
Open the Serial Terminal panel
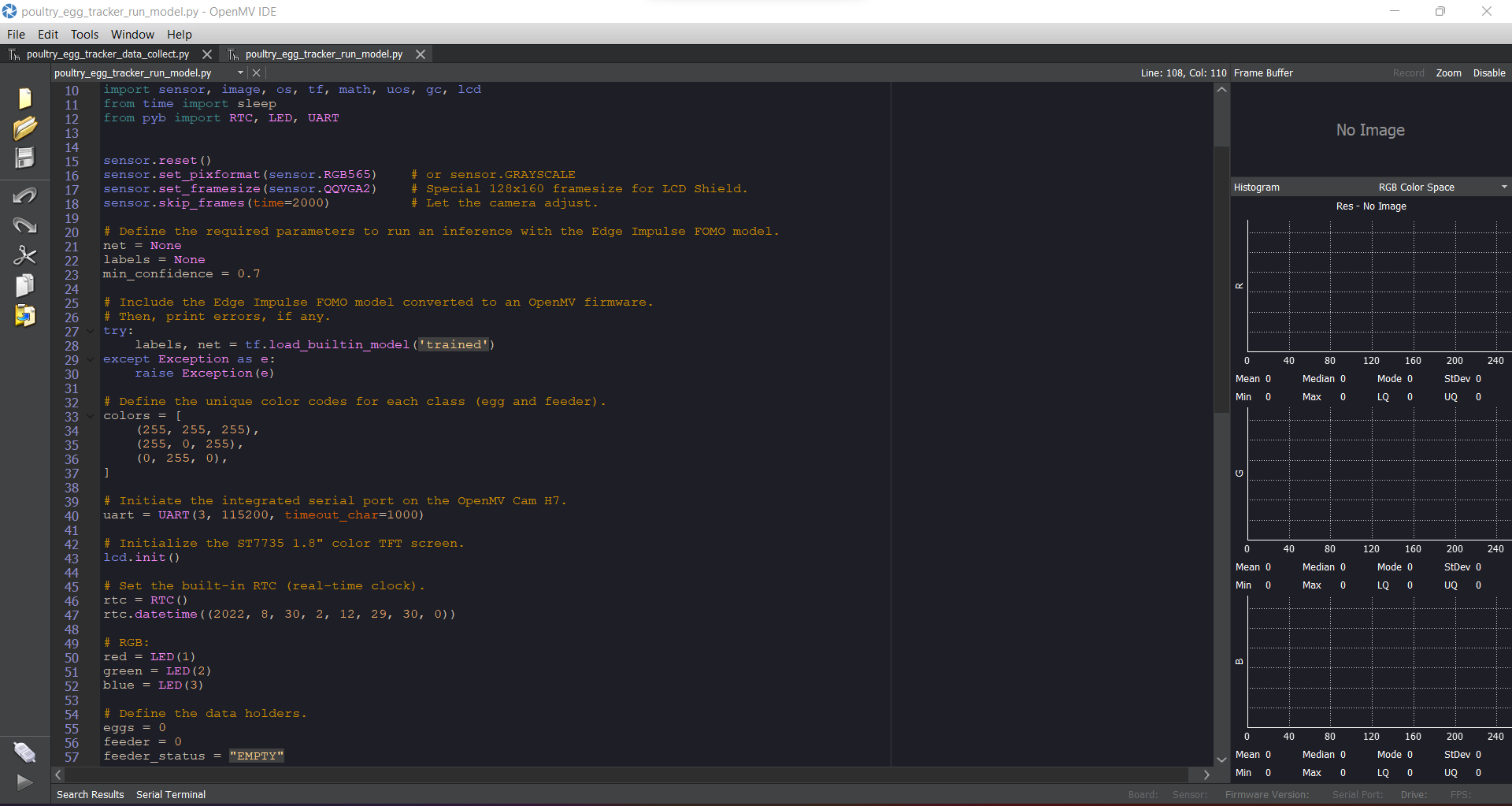[171, 795]
